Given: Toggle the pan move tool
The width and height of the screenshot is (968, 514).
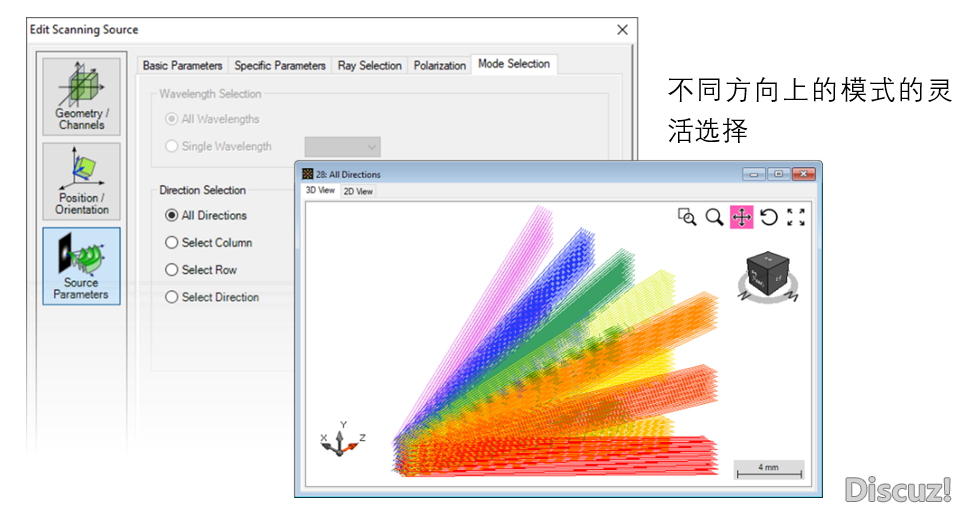Looking at the screenshot, I should coord(741,217).
